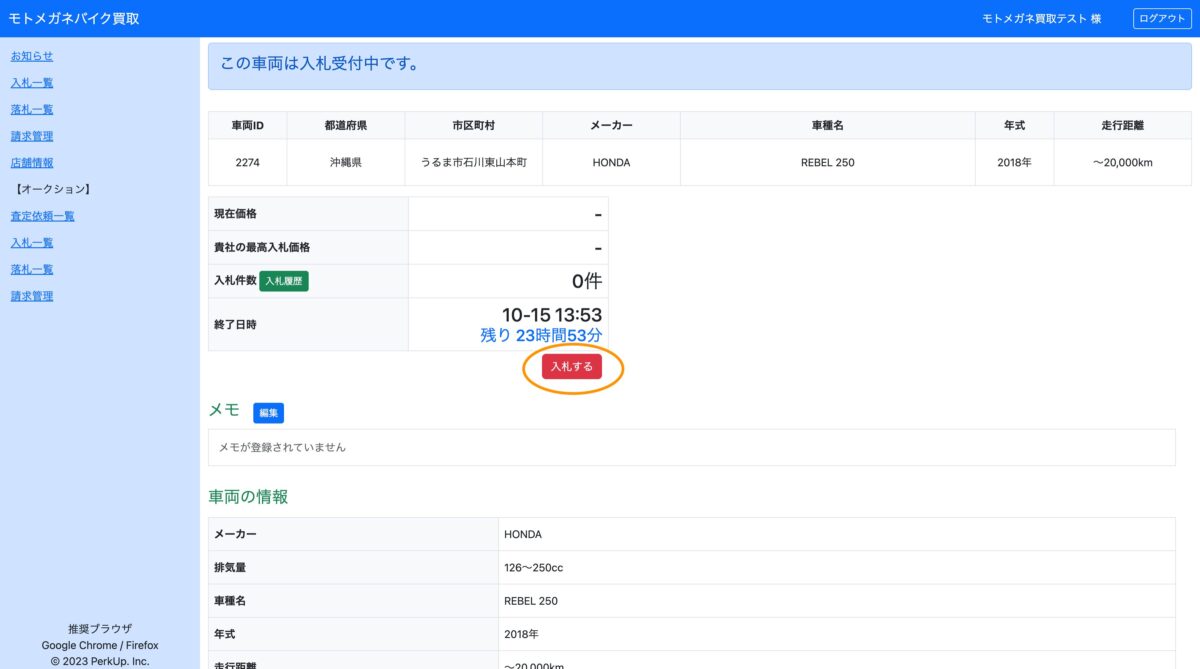Click the 車種名 column header

pyautogui.click(x=827, y=125)
